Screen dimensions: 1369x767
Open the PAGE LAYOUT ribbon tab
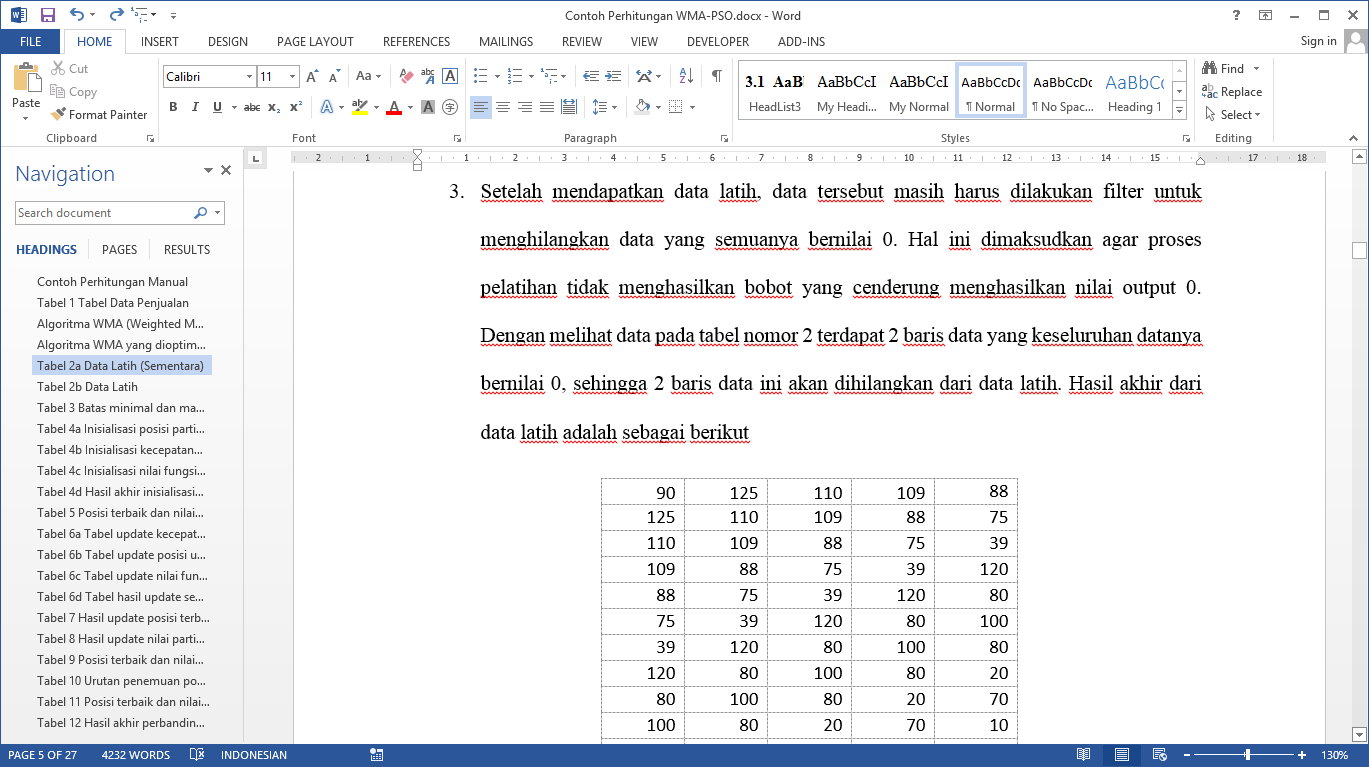pyautogui.click(x=315, y=42)
